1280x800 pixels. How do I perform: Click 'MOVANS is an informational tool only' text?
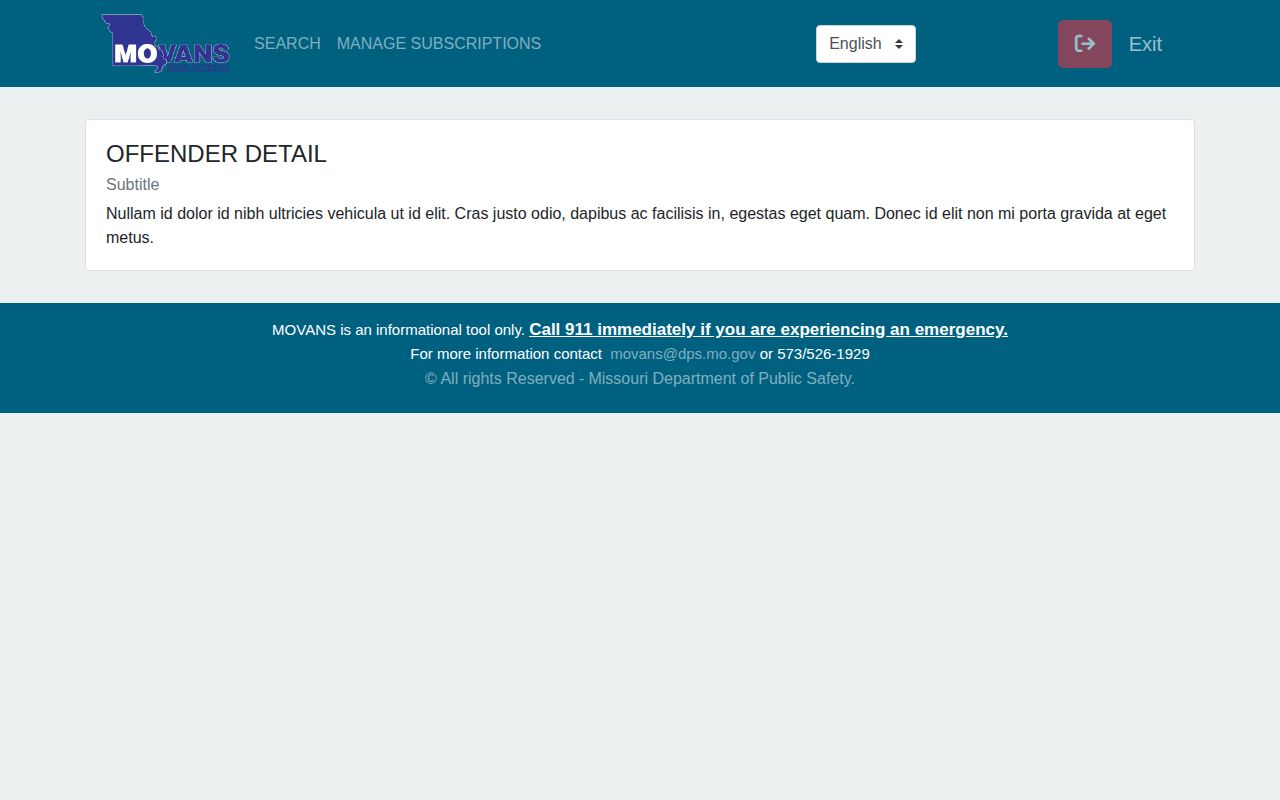point(398,330)
